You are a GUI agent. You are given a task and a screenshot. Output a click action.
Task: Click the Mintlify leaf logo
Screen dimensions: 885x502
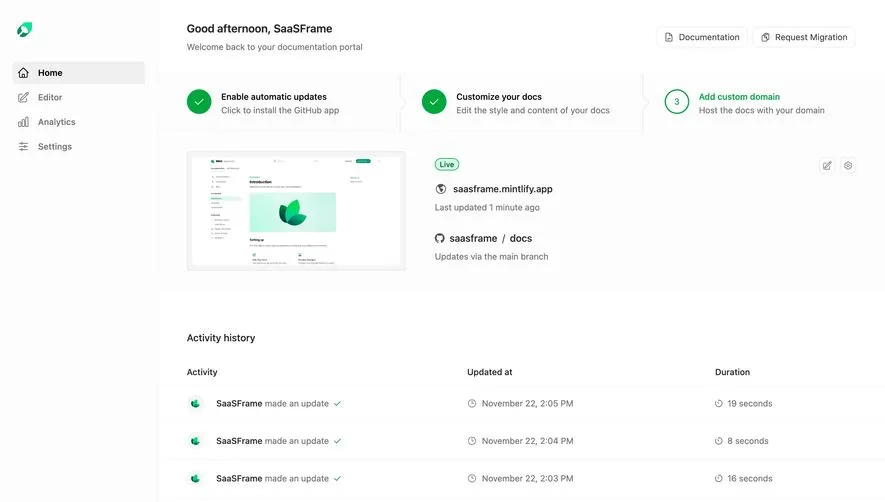24,29
